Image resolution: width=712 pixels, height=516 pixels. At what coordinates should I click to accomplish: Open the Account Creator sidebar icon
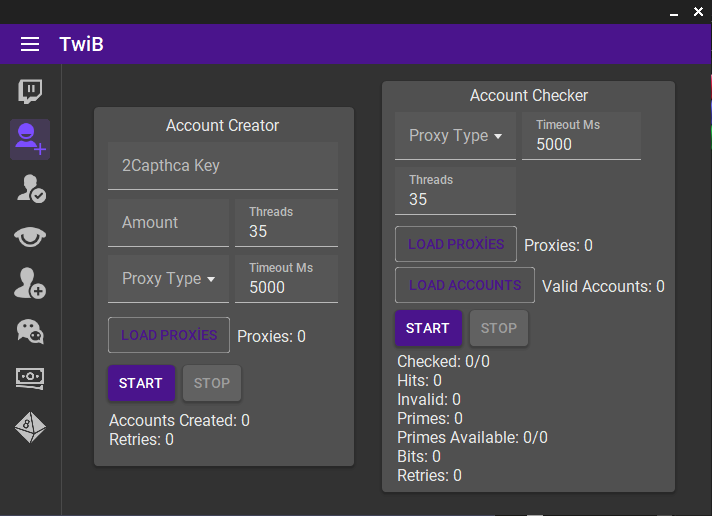(30, 139)
